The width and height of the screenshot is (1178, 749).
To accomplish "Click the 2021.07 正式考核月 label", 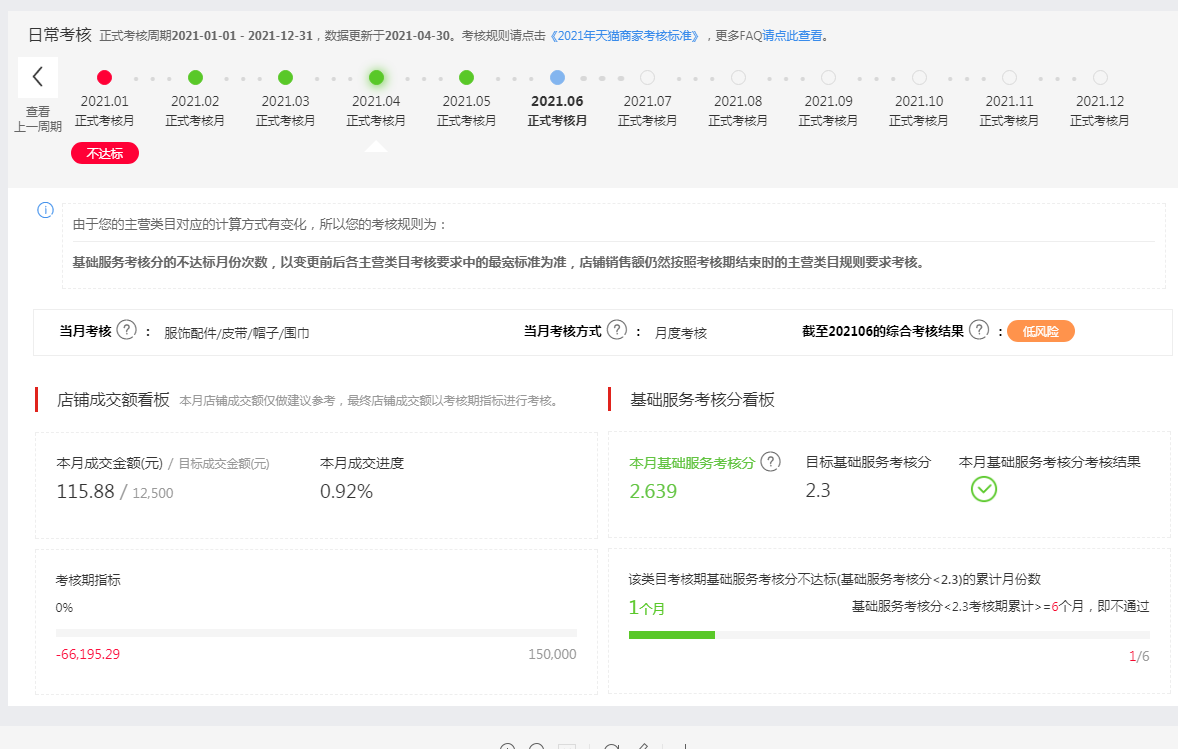I will click(x=648, y=110).
